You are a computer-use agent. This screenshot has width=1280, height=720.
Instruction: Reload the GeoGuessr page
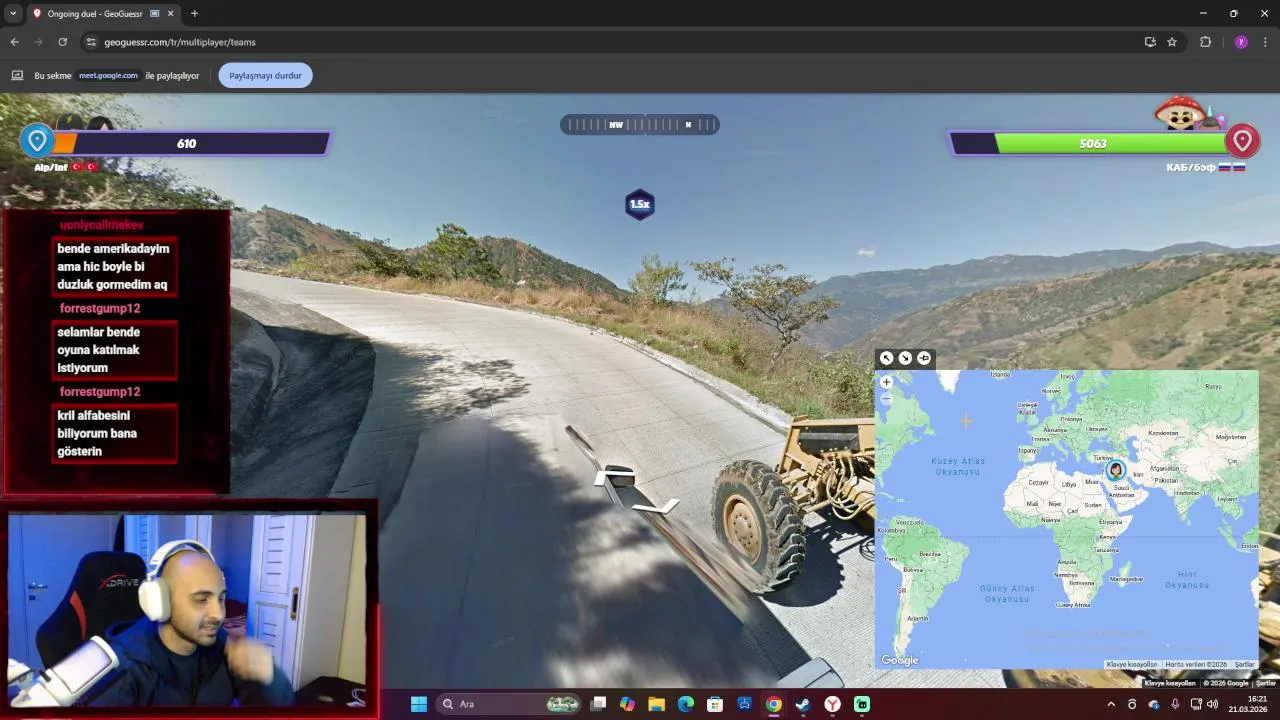(x=62, y=42)
